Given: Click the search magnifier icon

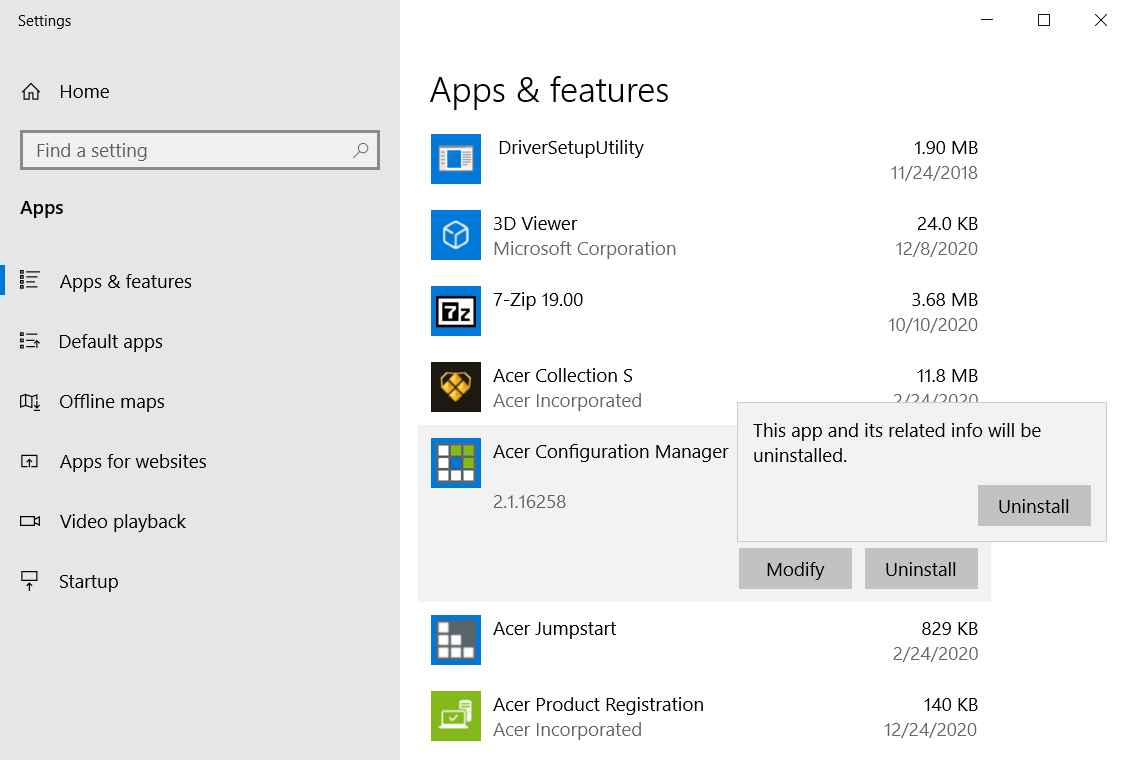Looking at the screenshot, I should (360, 150).
